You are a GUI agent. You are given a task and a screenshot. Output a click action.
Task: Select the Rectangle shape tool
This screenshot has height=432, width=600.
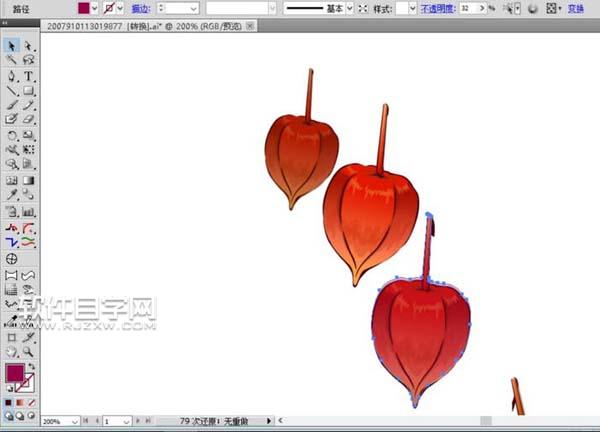(28, 90)
